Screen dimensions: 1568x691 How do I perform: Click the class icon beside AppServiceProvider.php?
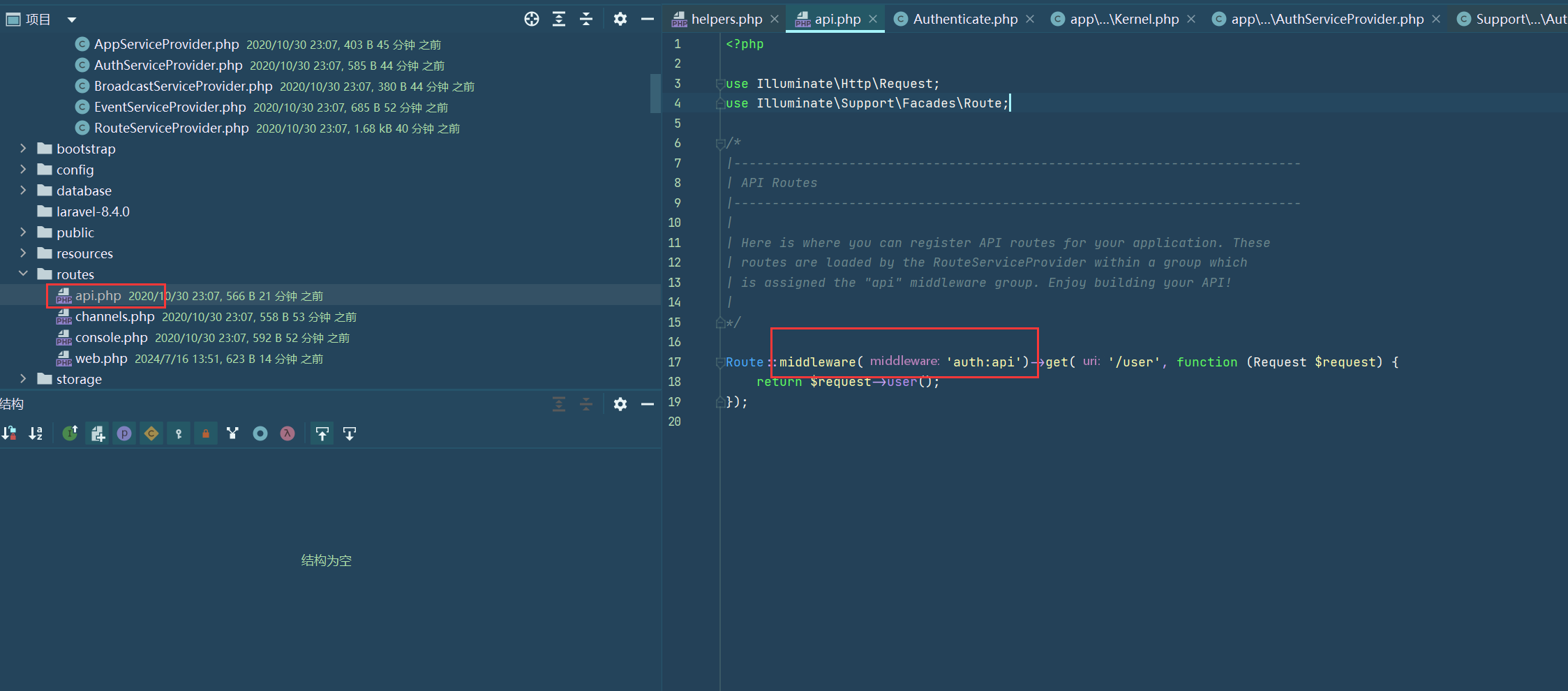(x=82, y=45)
